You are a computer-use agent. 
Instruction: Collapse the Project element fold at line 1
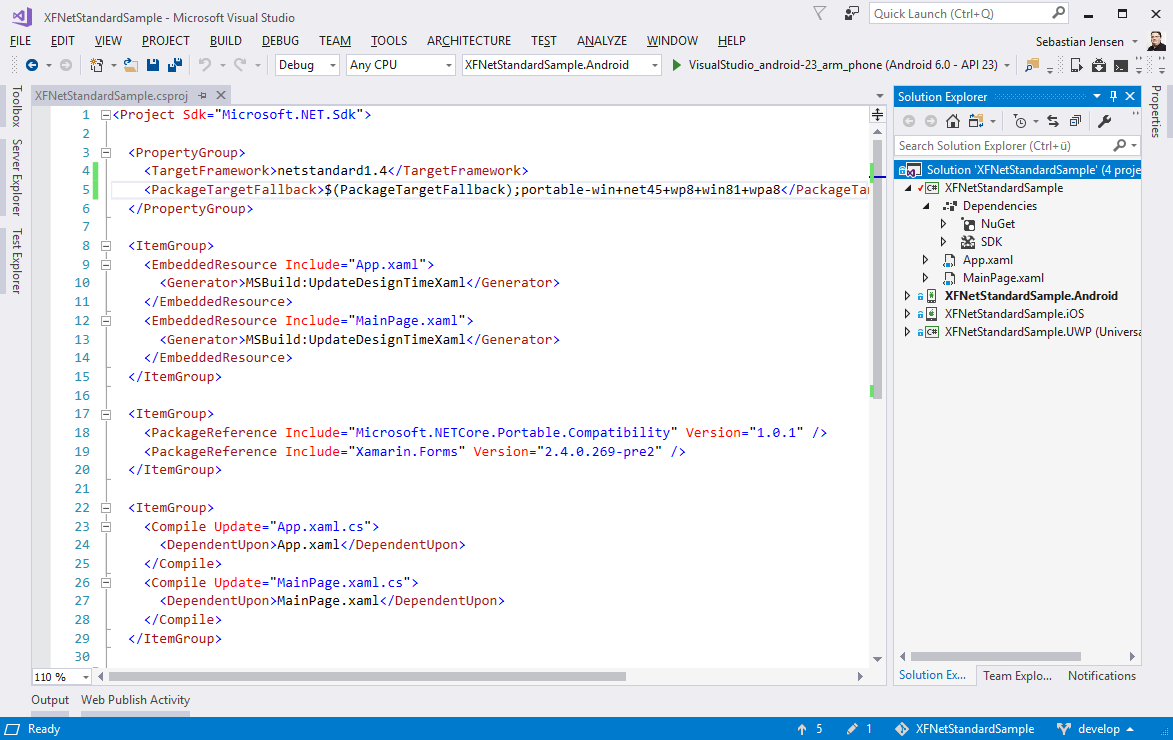click(x=107, y=115)
